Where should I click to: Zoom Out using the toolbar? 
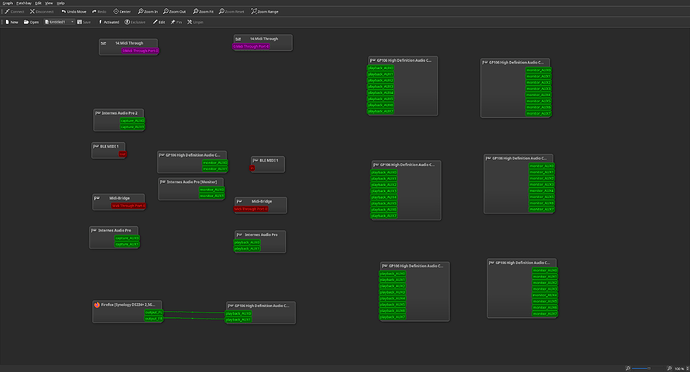pyautogui.click(x=174, y=11)
